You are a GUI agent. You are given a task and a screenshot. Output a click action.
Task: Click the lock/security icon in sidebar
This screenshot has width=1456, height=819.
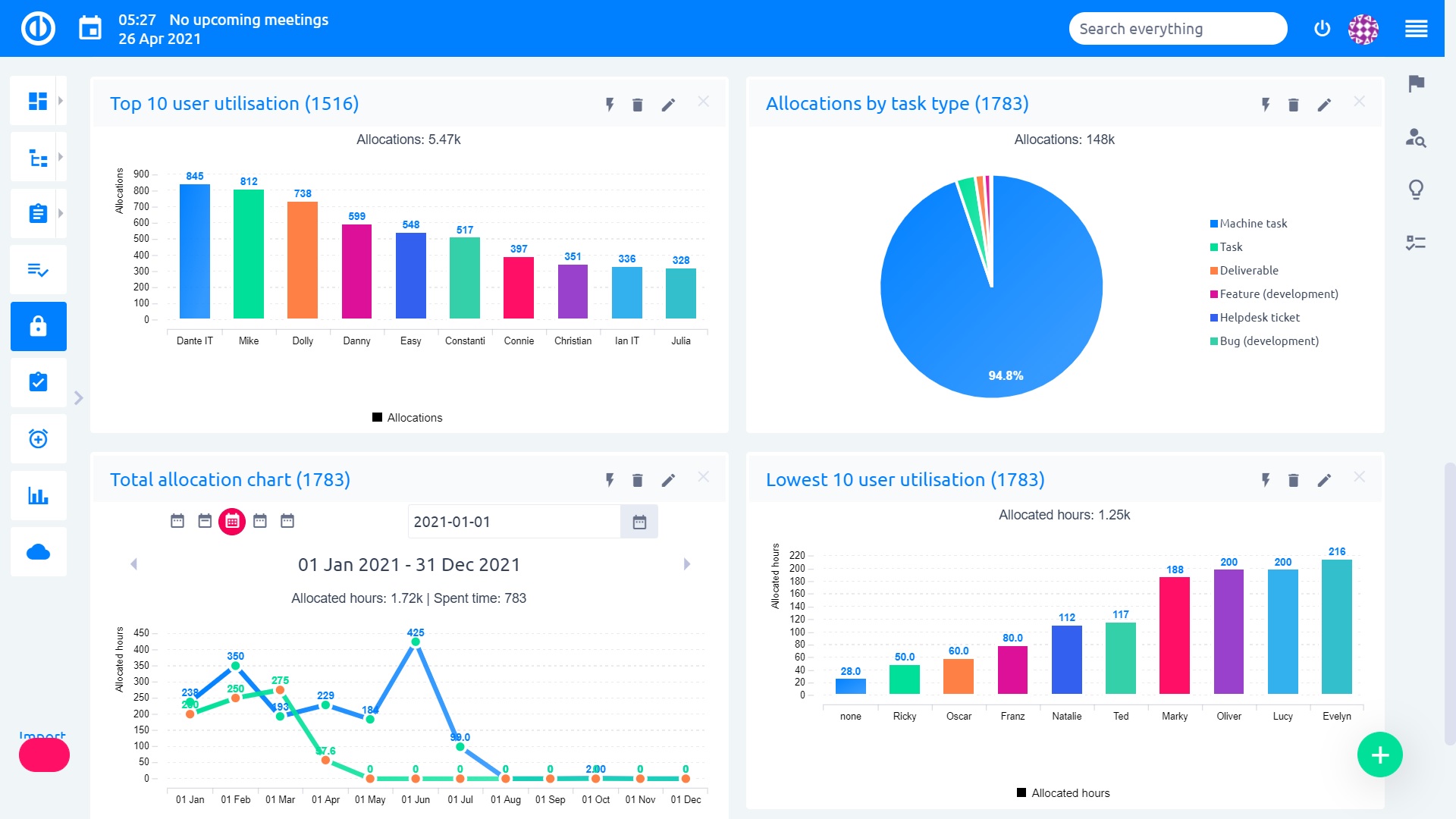tap(39, 326)
